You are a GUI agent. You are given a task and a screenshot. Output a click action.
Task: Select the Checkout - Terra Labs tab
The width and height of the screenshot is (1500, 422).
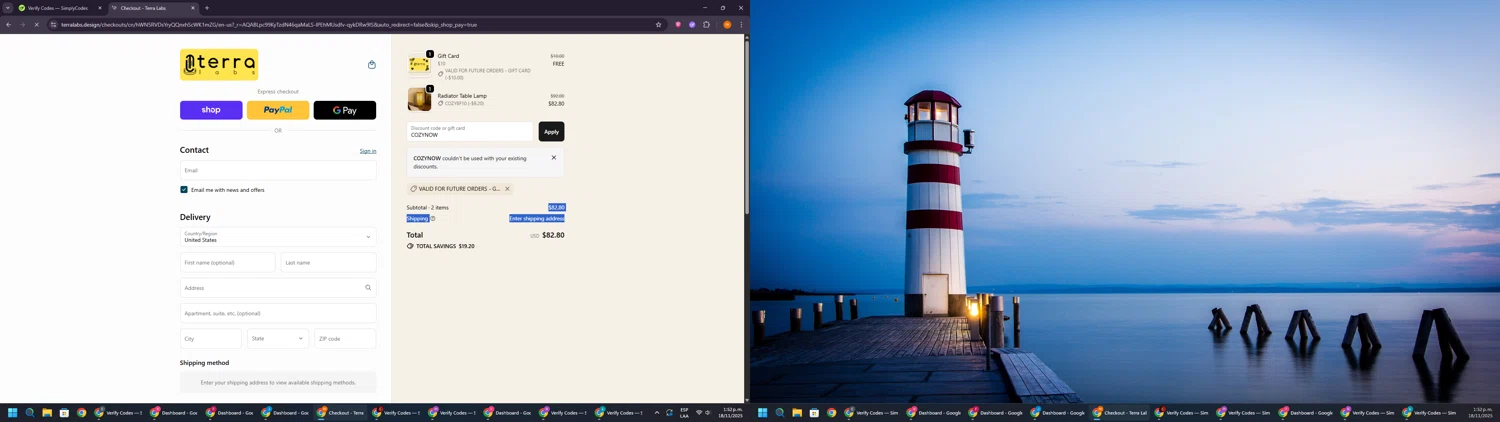point(152,8)
